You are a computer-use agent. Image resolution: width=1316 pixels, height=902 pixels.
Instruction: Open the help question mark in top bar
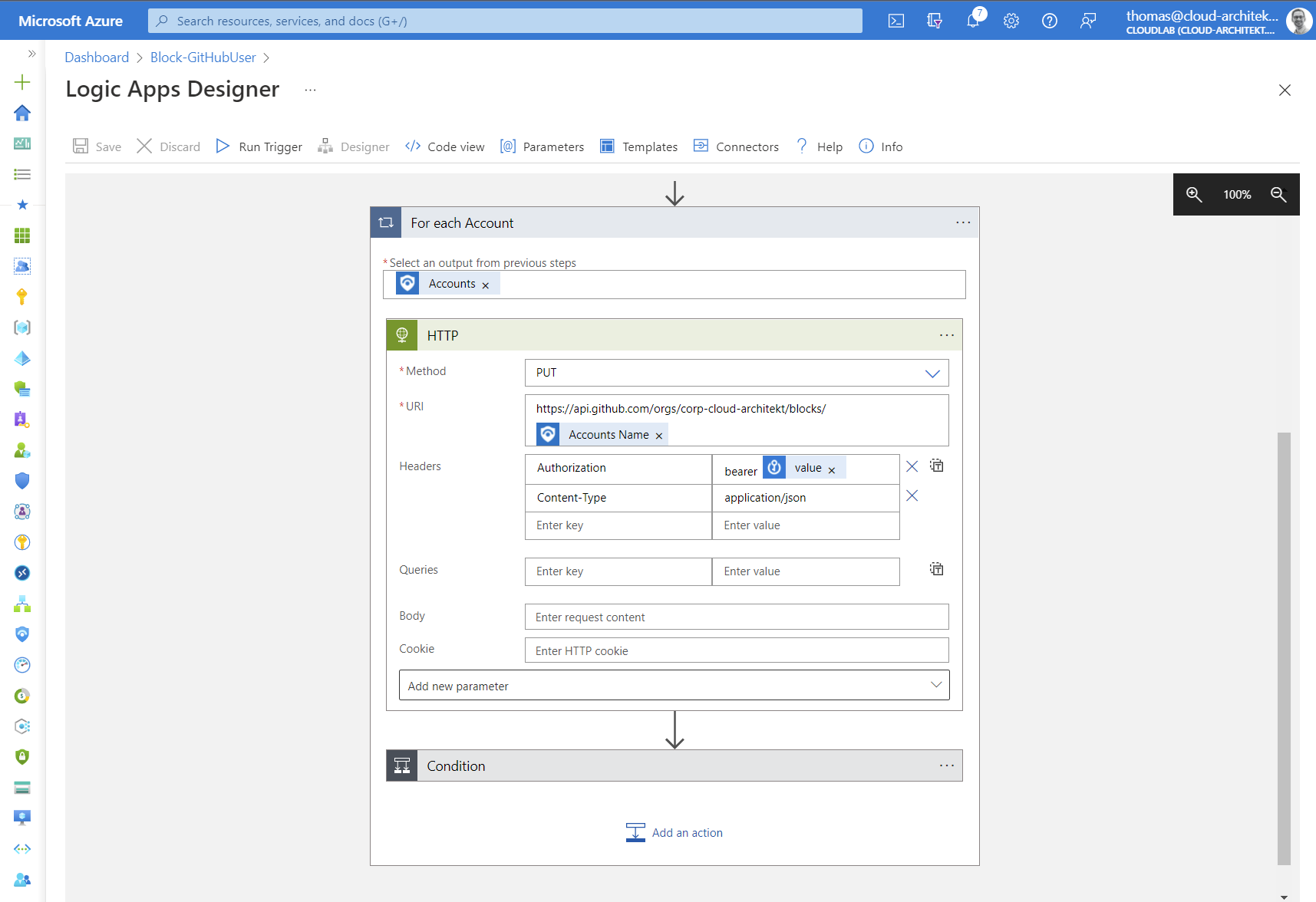click(1050, 21)
